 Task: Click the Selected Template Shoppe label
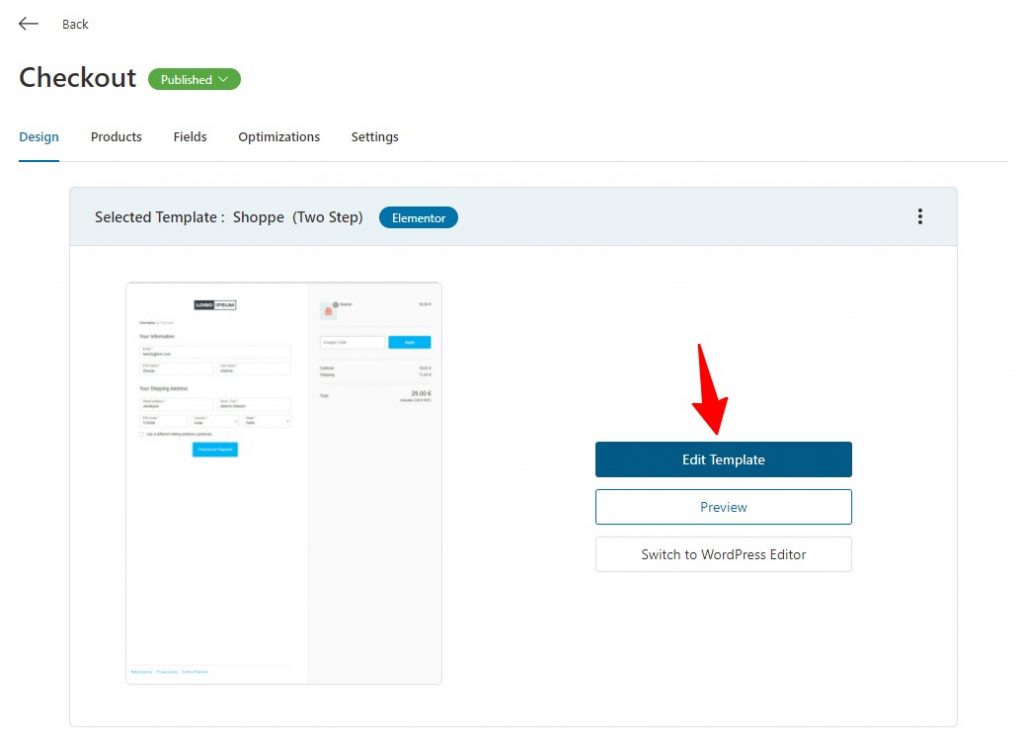tap(229, 217)
